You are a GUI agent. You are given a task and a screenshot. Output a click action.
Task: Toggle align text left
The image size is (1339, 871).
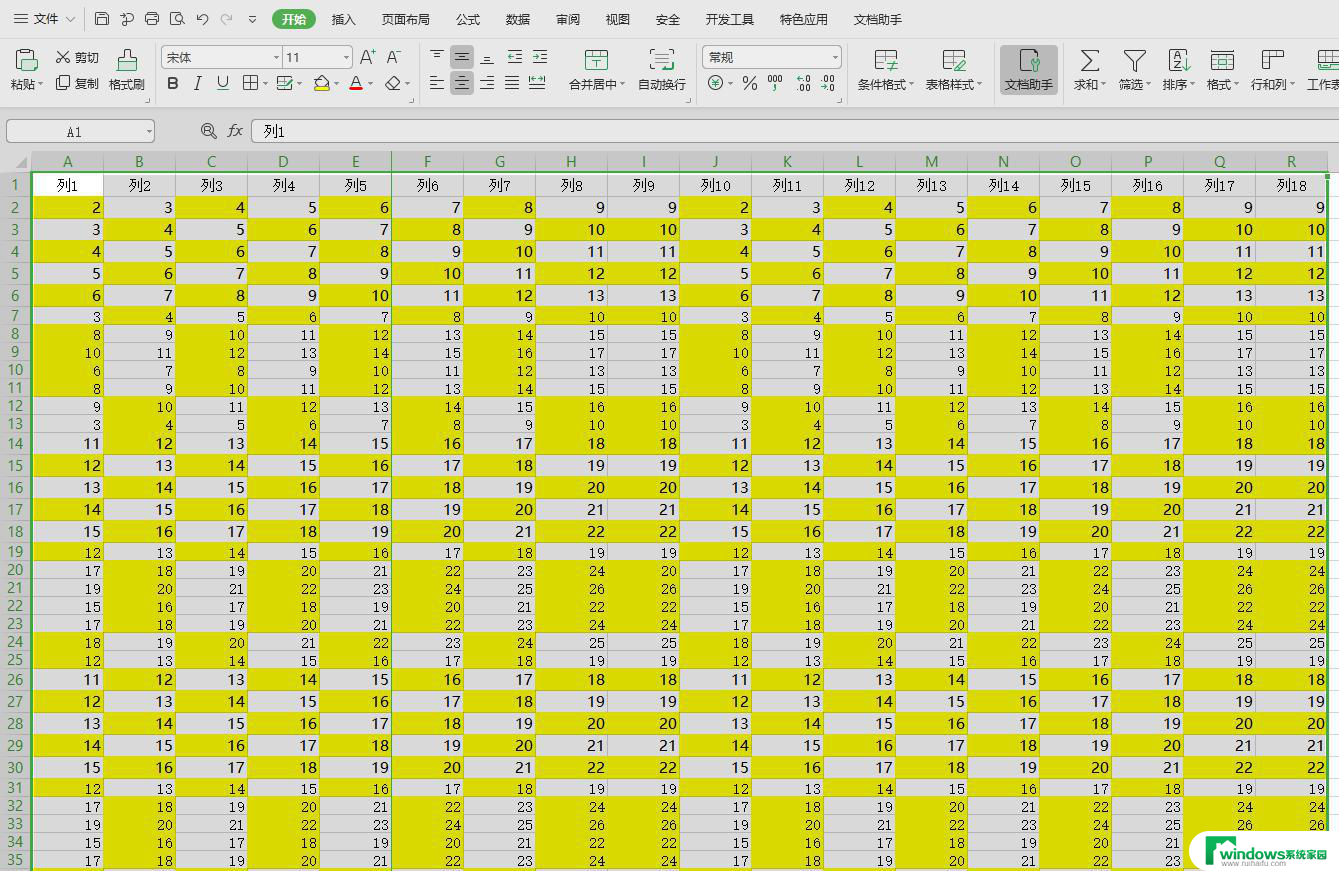point(437,83)
